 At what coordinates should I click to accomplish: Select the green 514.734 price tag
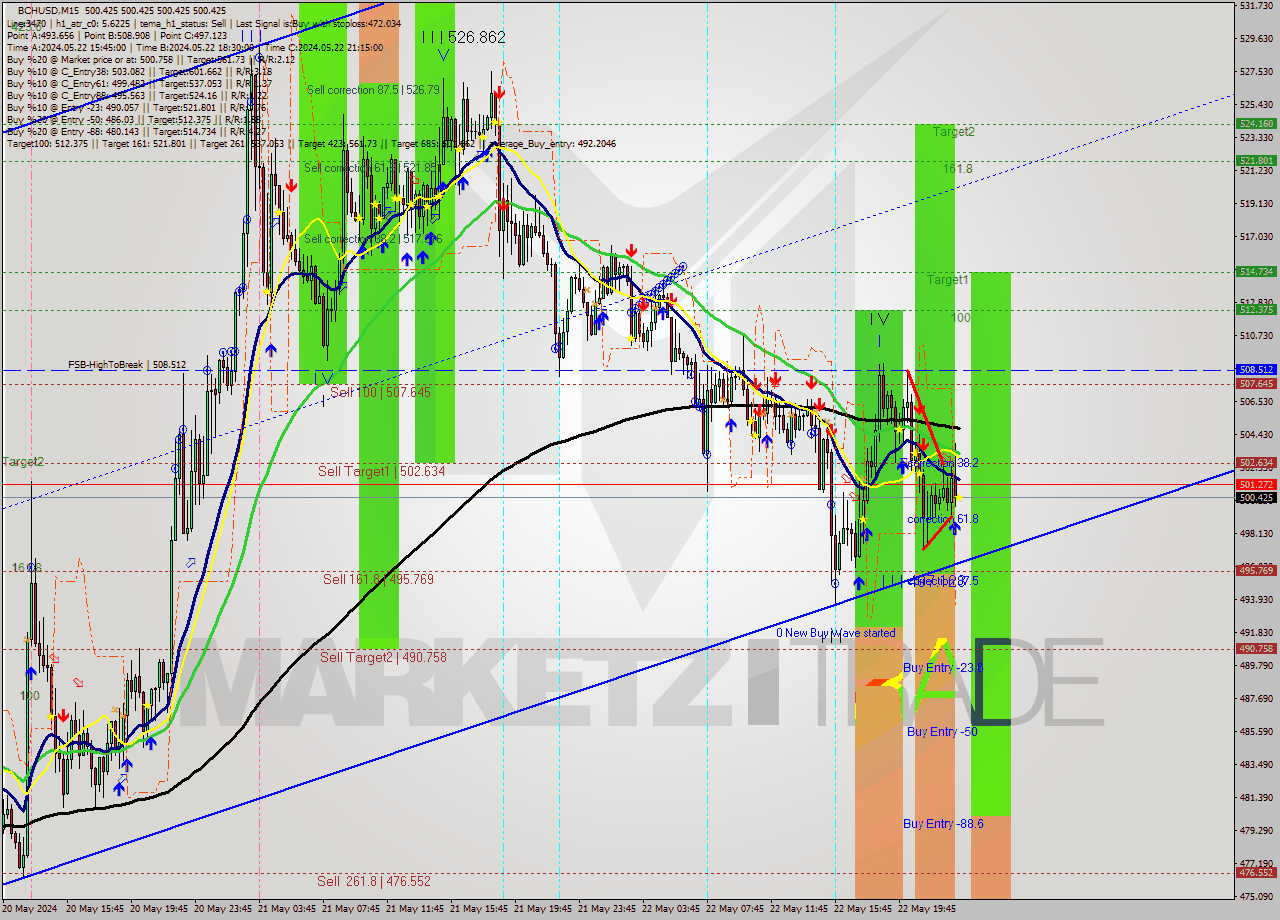point(1256,271)
